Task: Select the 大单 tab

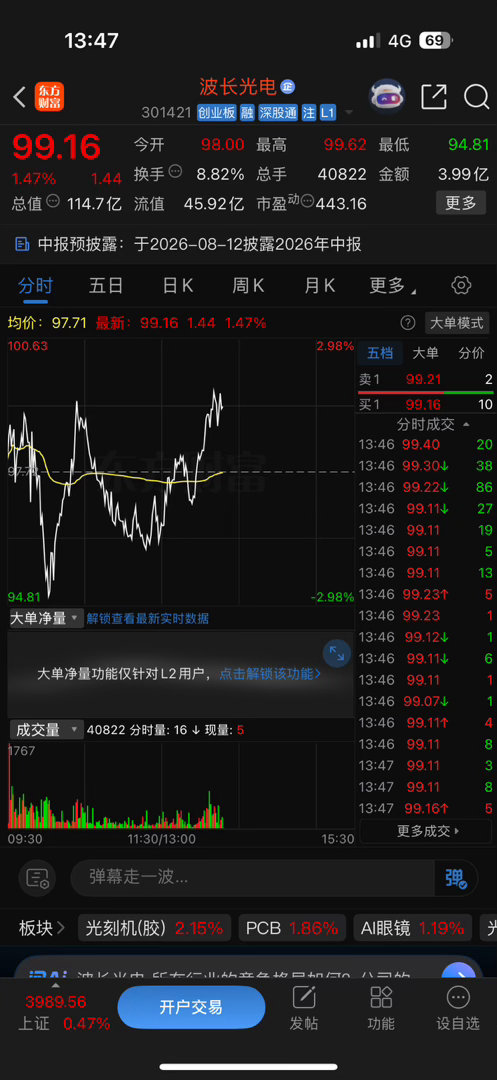Action: [x=425, y=353]
